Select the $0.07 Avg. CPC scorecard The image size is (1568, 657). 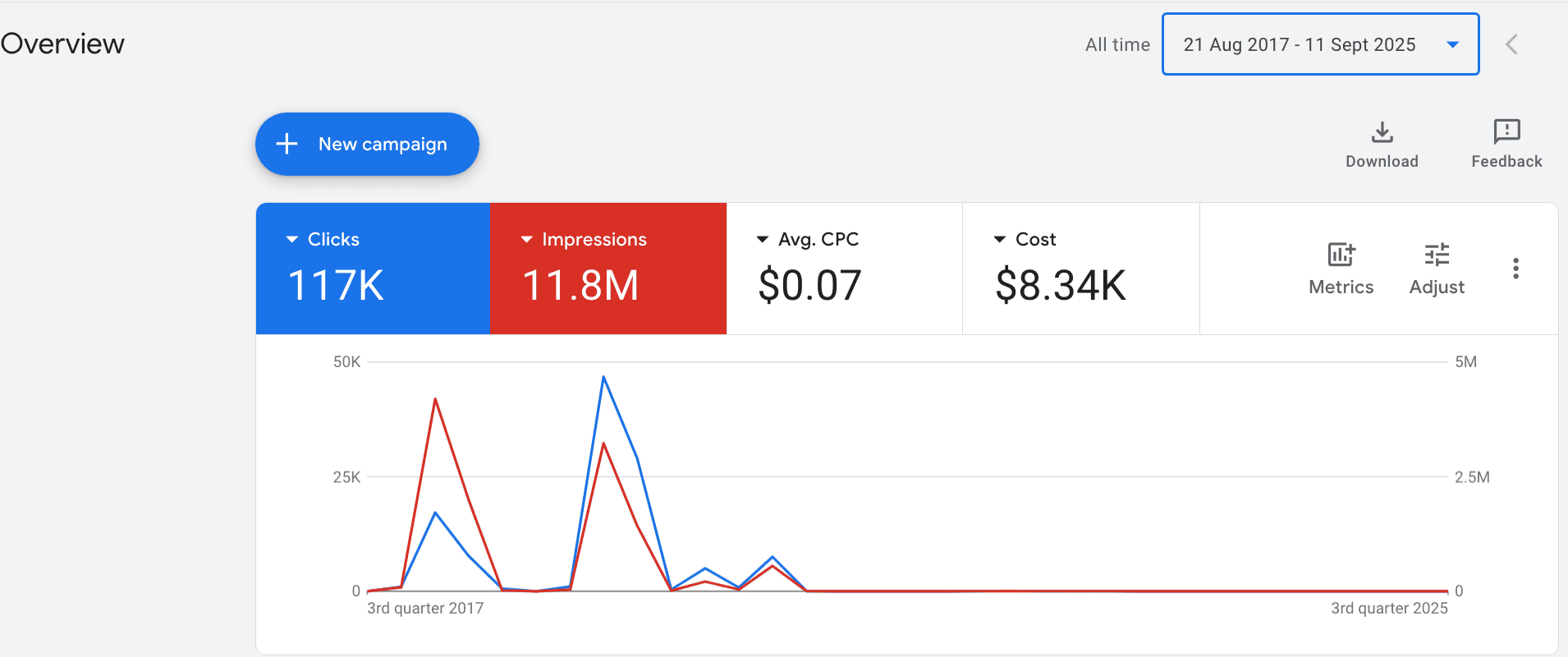click(x=844, y=269)
